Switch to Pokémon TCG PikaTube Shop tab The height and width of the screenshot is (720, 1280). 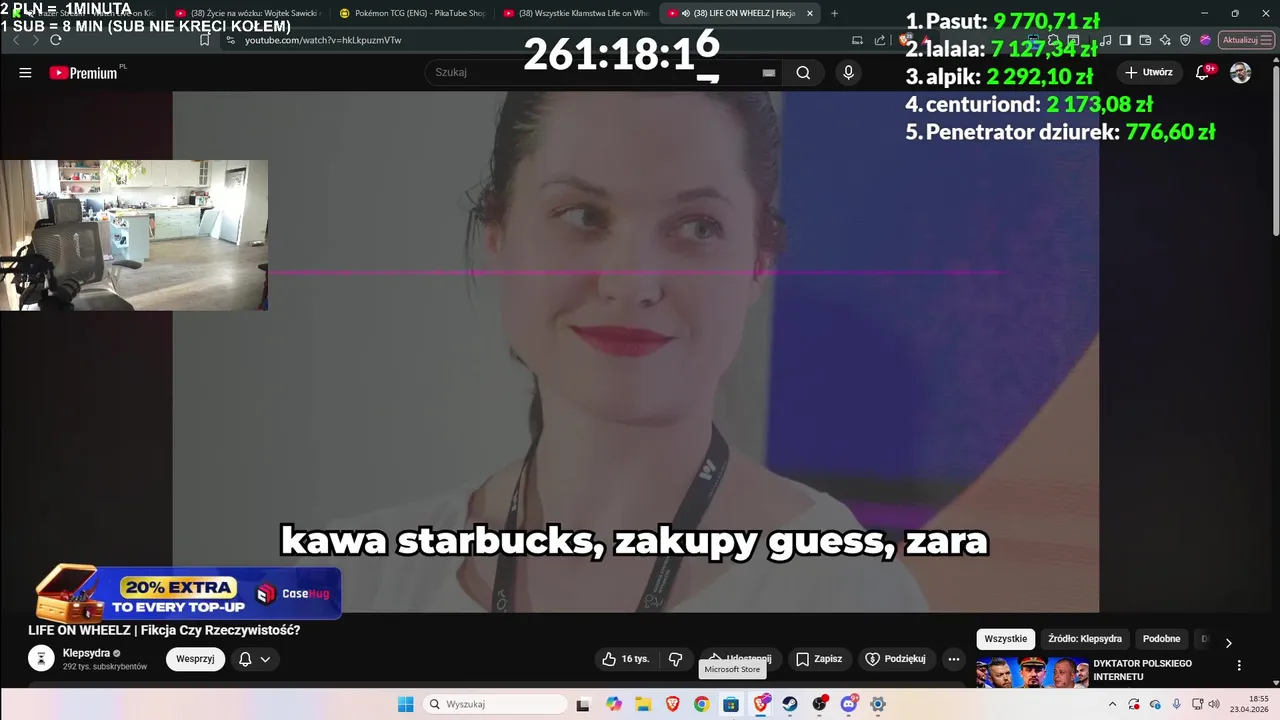tap(412, 13)
